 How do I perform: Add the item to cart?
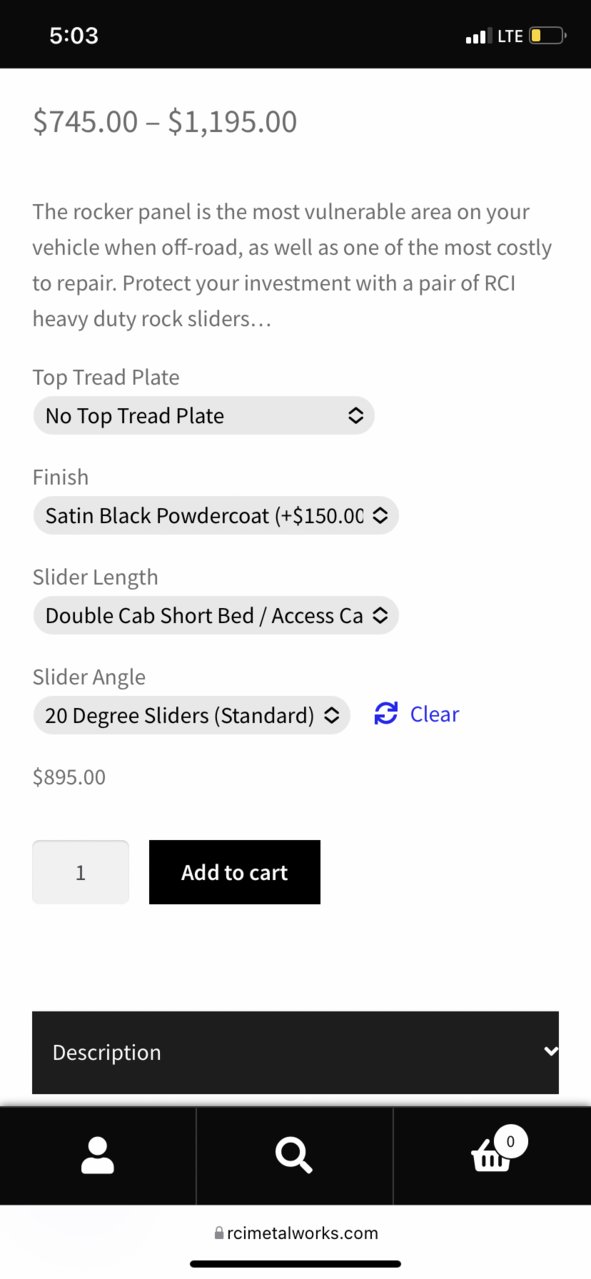point(235,872)
